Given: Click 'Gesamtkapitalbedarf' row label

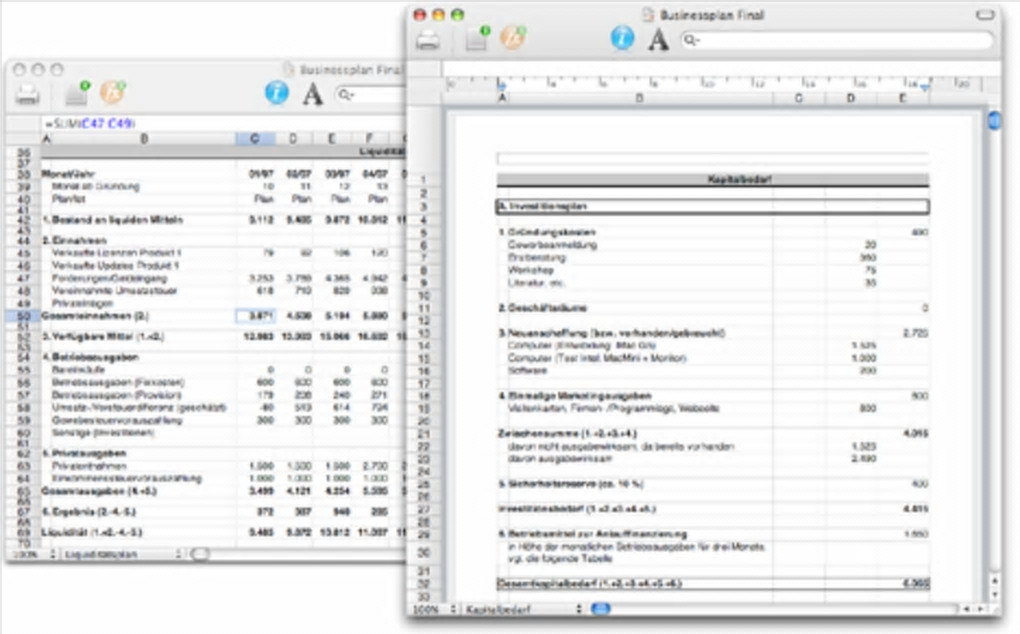Looking at the screenshot, I should click(x=589, y=583).
